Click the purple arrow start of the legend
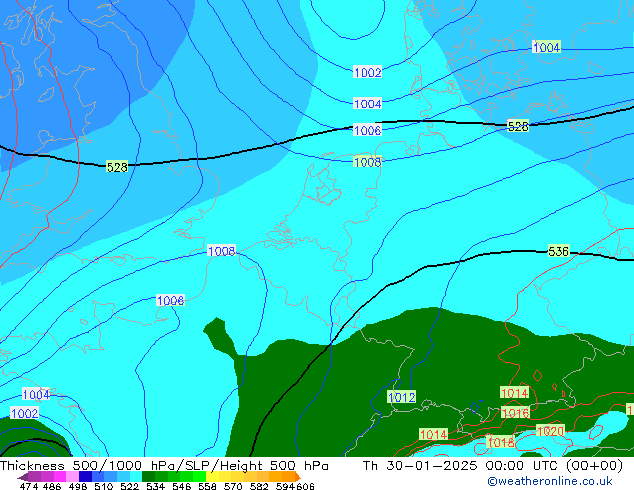Screen dimensions: 634x490 (x=23, y=477)
